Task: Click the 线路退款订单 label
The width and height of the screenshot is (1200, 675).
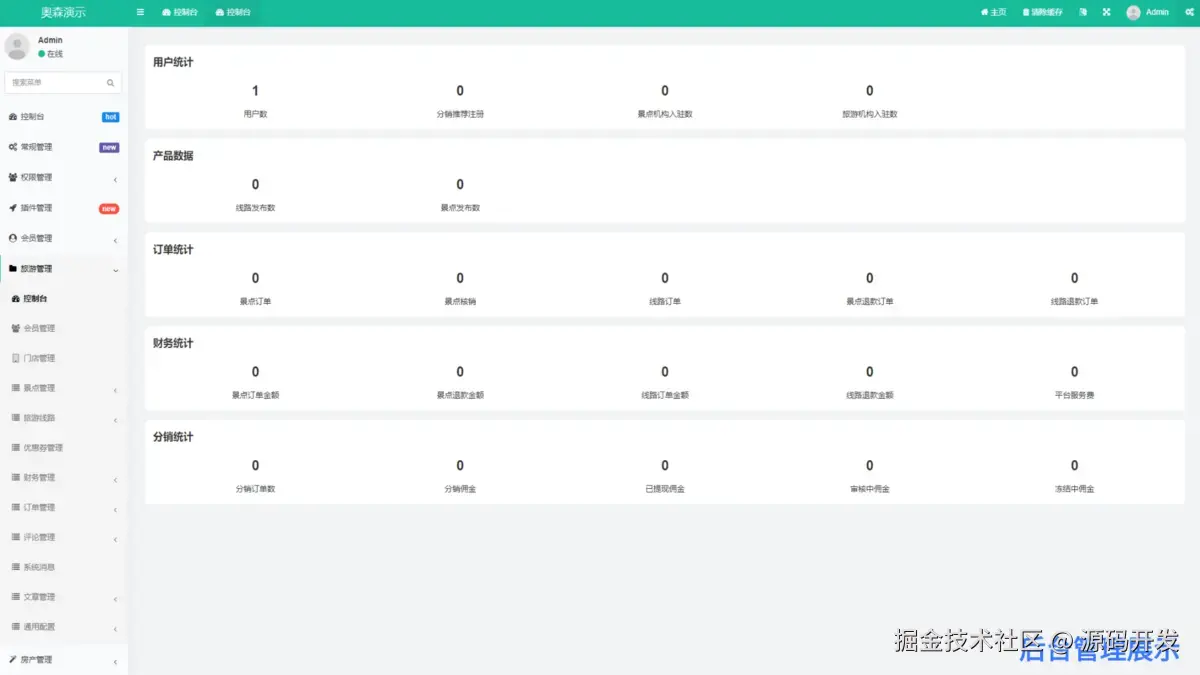Action: point(1074,301)
